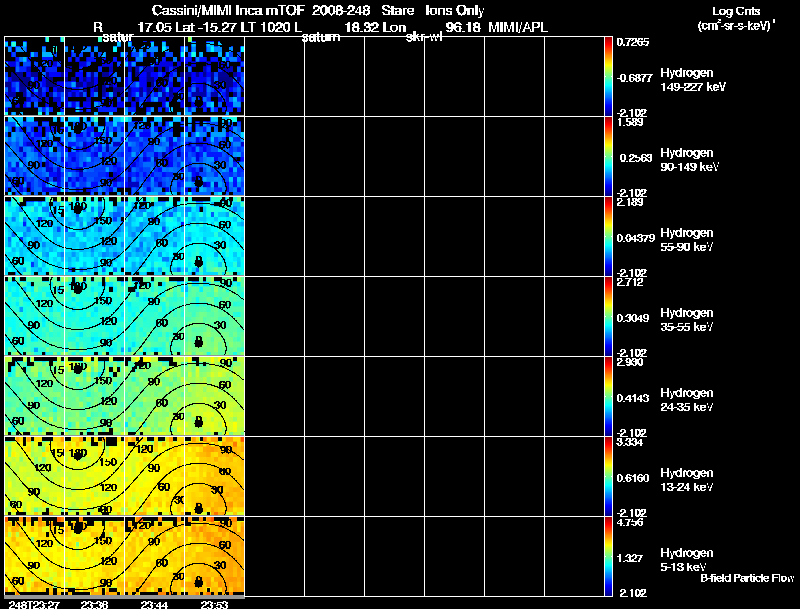Click the 'B-field Particle Flow' label

747,578
